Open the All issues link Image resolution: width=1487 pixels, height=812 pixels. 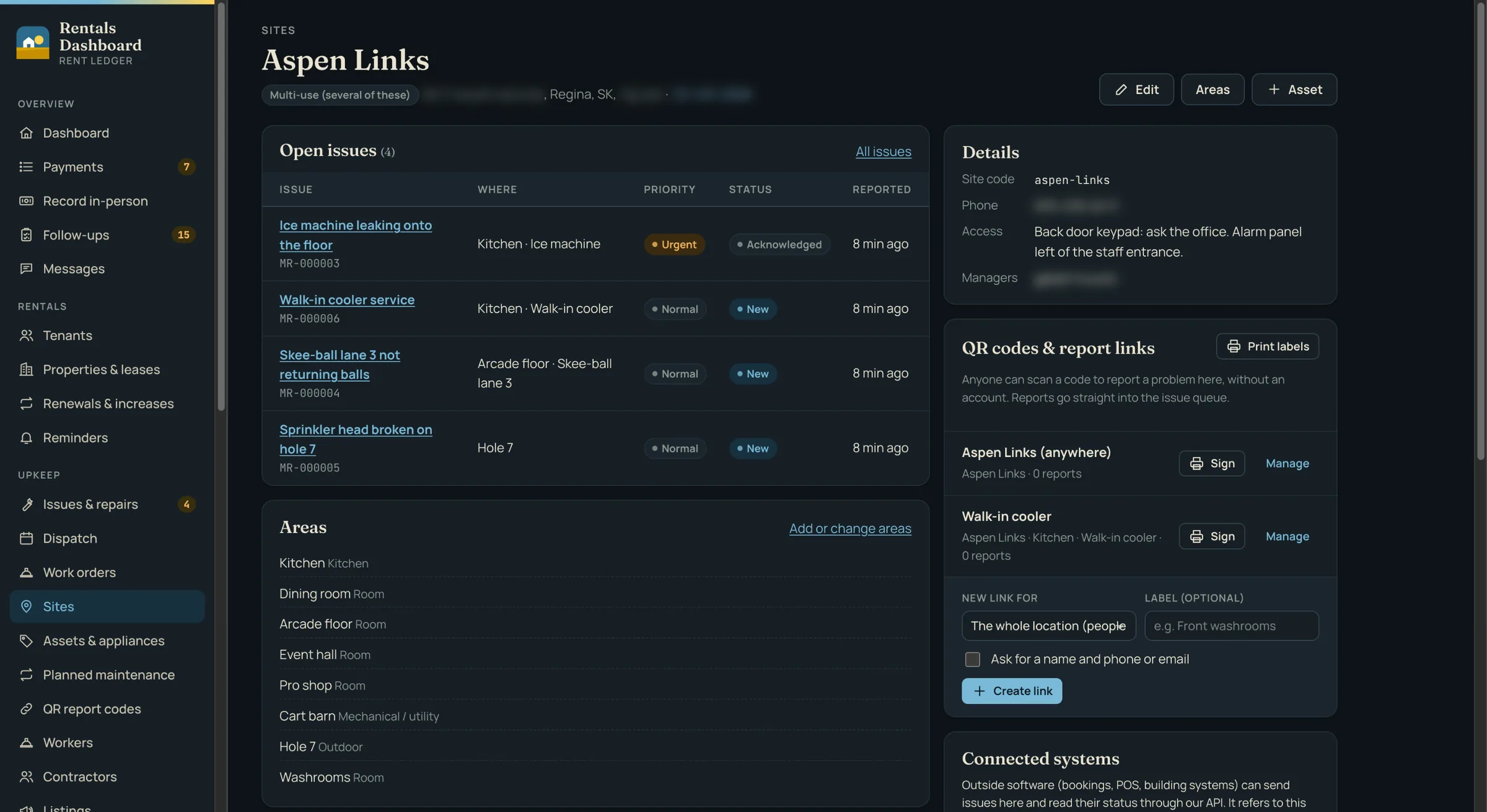pos(883,151)
